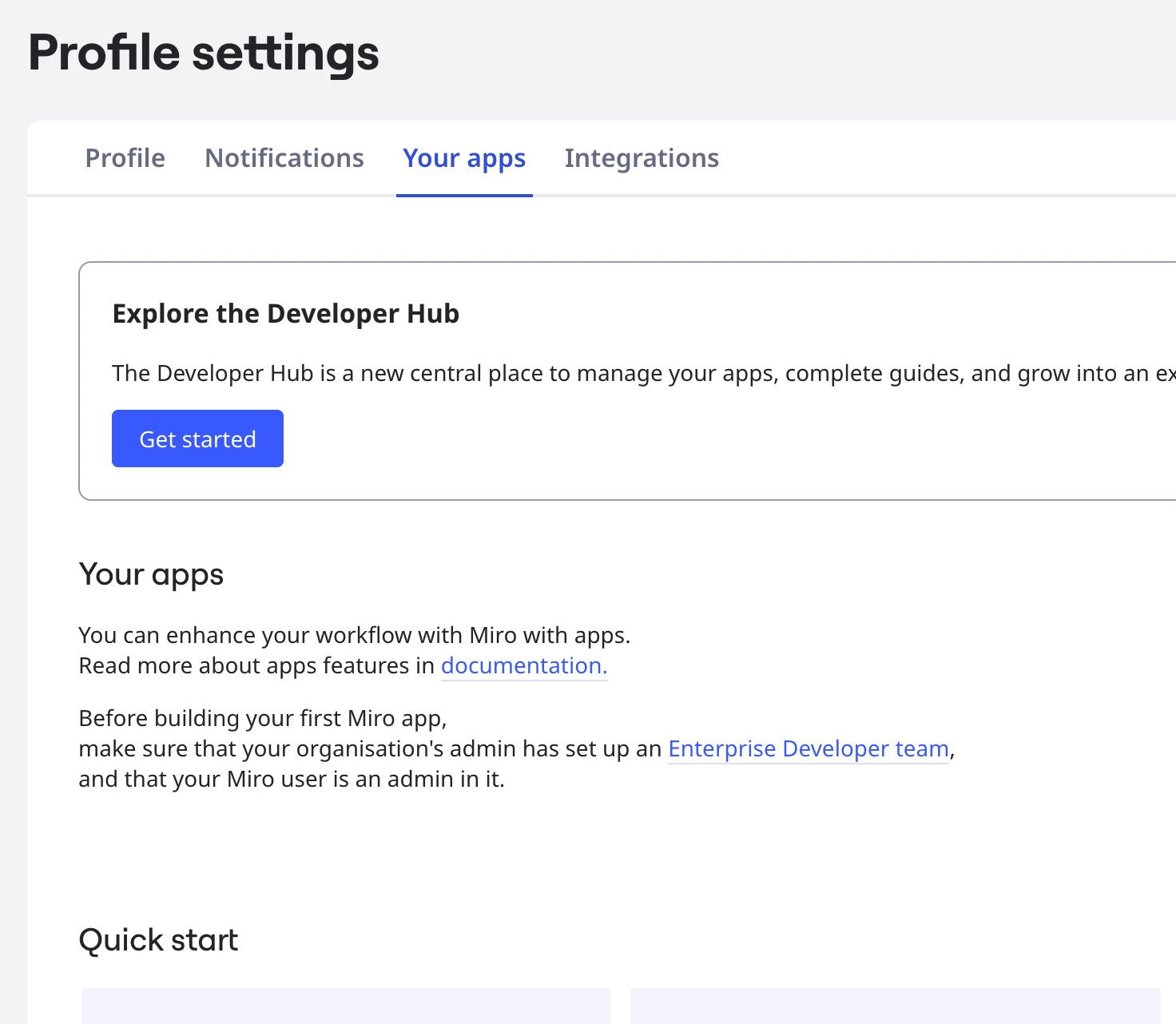Click 'Before building your first Miro app' text

point(263,718)
